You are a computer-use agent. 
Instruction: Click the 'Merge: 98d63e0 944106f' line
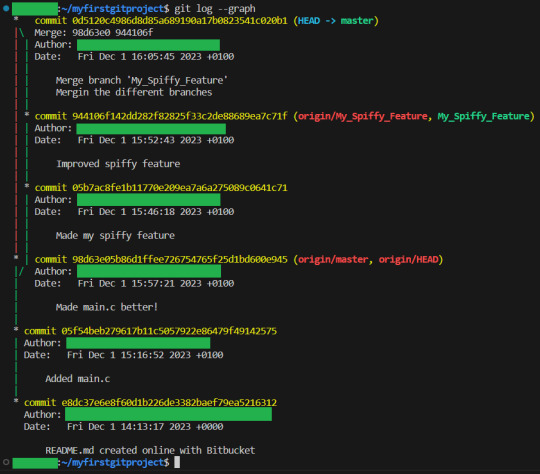coord(94,33)
